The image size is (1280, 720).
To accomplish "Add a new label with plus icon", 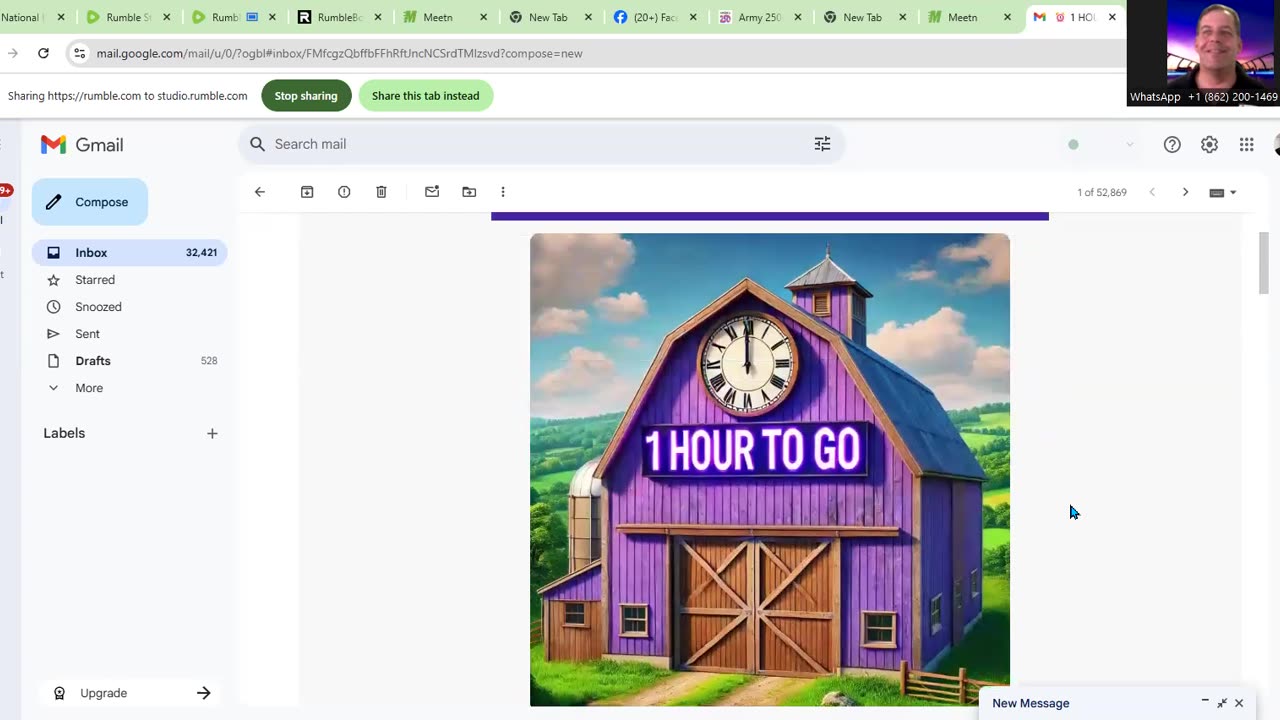I will tap(212, 433).
